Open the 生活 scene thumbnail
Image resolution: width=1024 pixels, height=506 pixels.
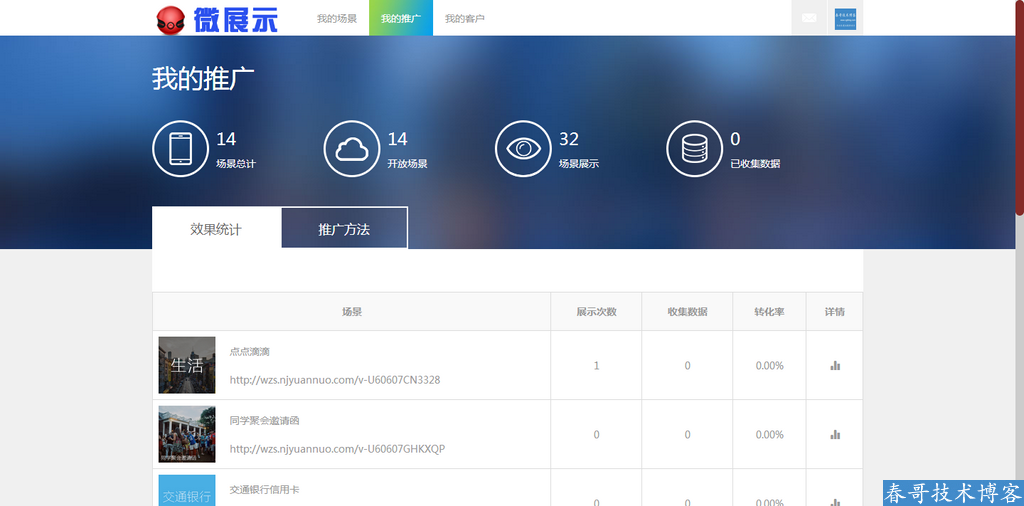pyautogui.click(x=187, y=365)
